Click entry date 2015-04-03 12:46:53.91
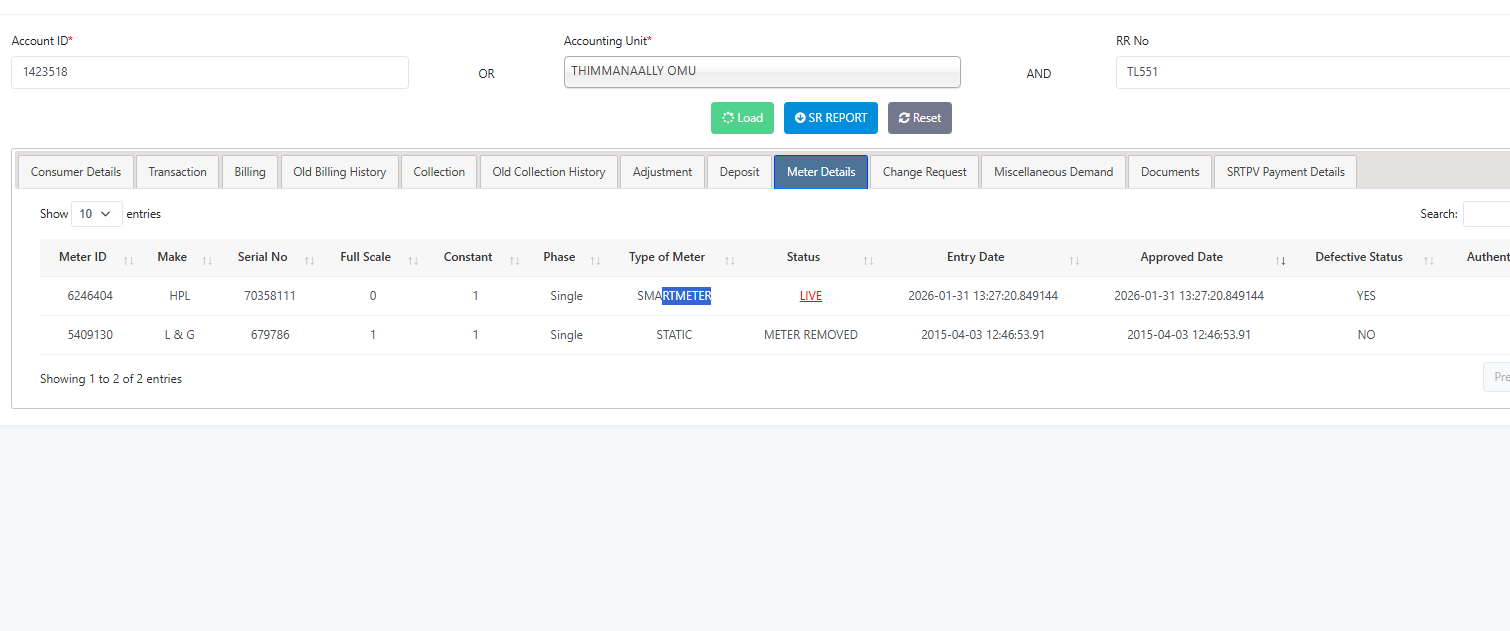The image size is (1510, 631). coord(983,335)
